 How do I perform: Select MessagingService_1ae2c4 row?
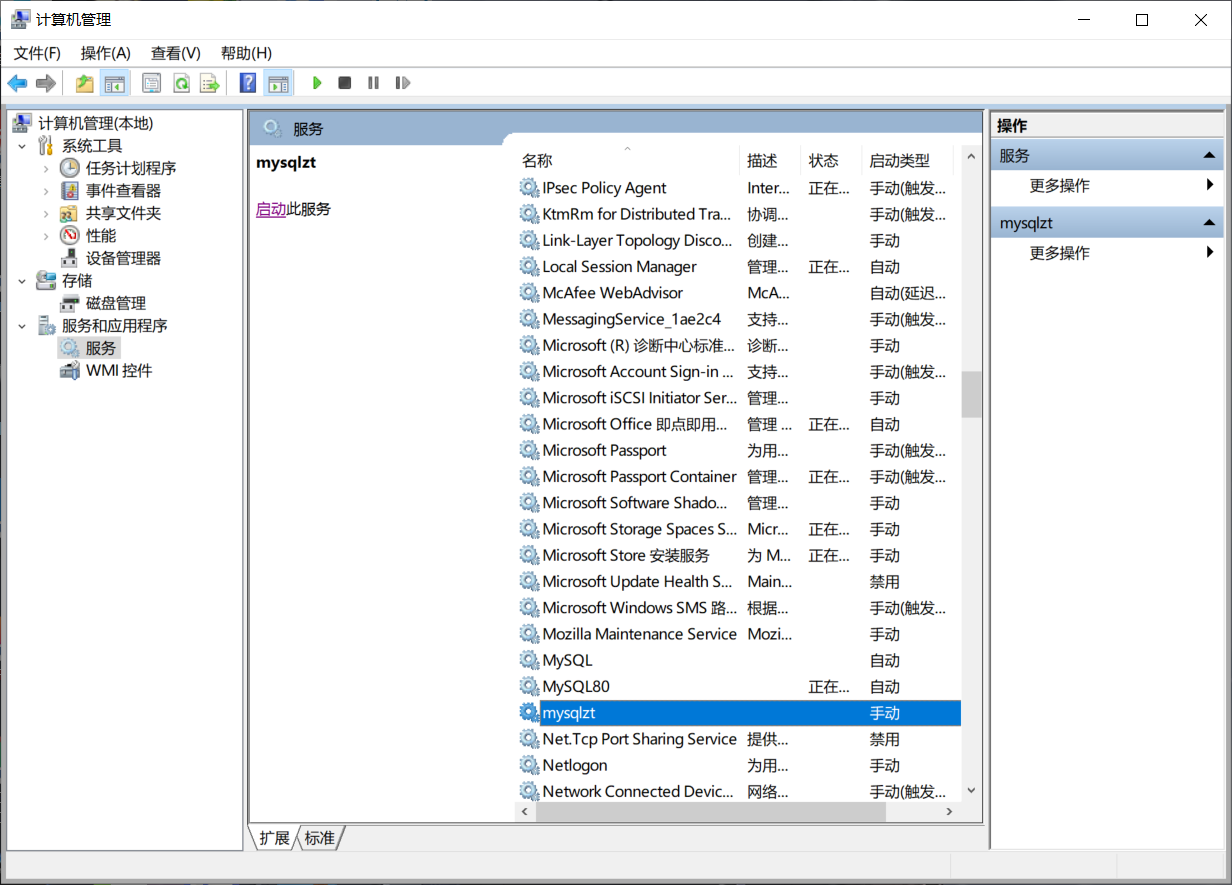pos(739,320)
